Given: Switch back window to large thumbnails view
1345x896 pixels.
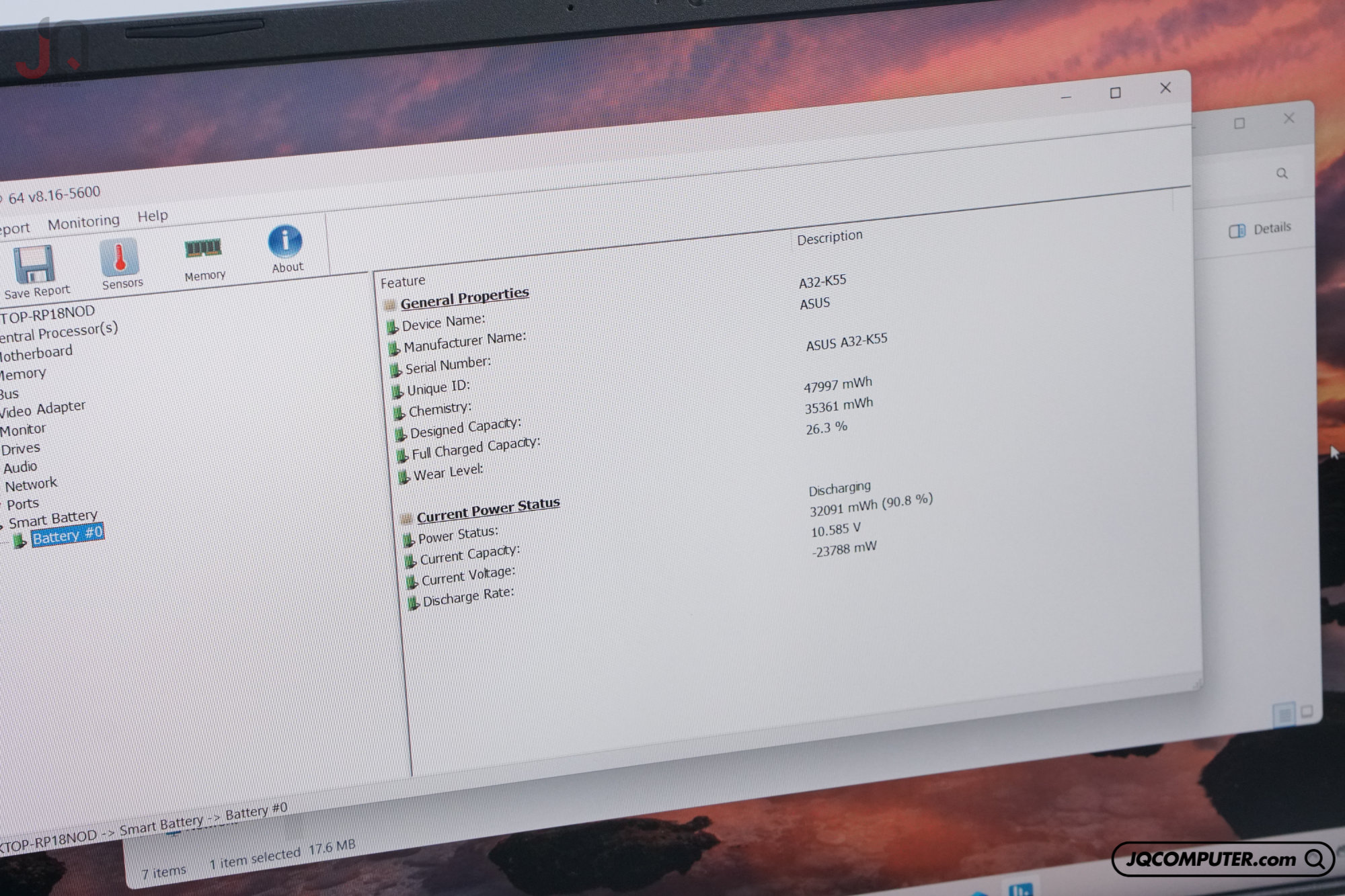Looking at the screenshot, I should (1307, 711).
